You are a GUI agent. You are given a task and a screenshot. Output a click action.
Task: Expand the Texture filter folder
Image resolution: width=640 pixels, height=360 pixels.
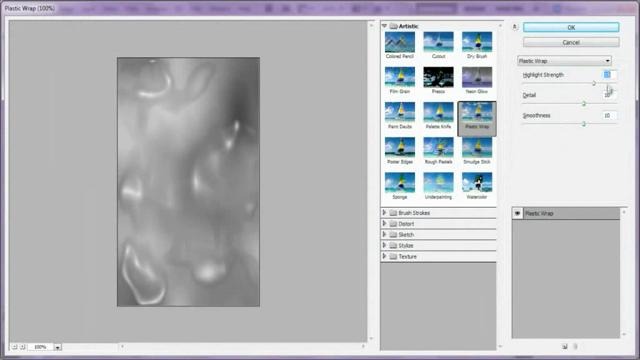click(384, 256)
